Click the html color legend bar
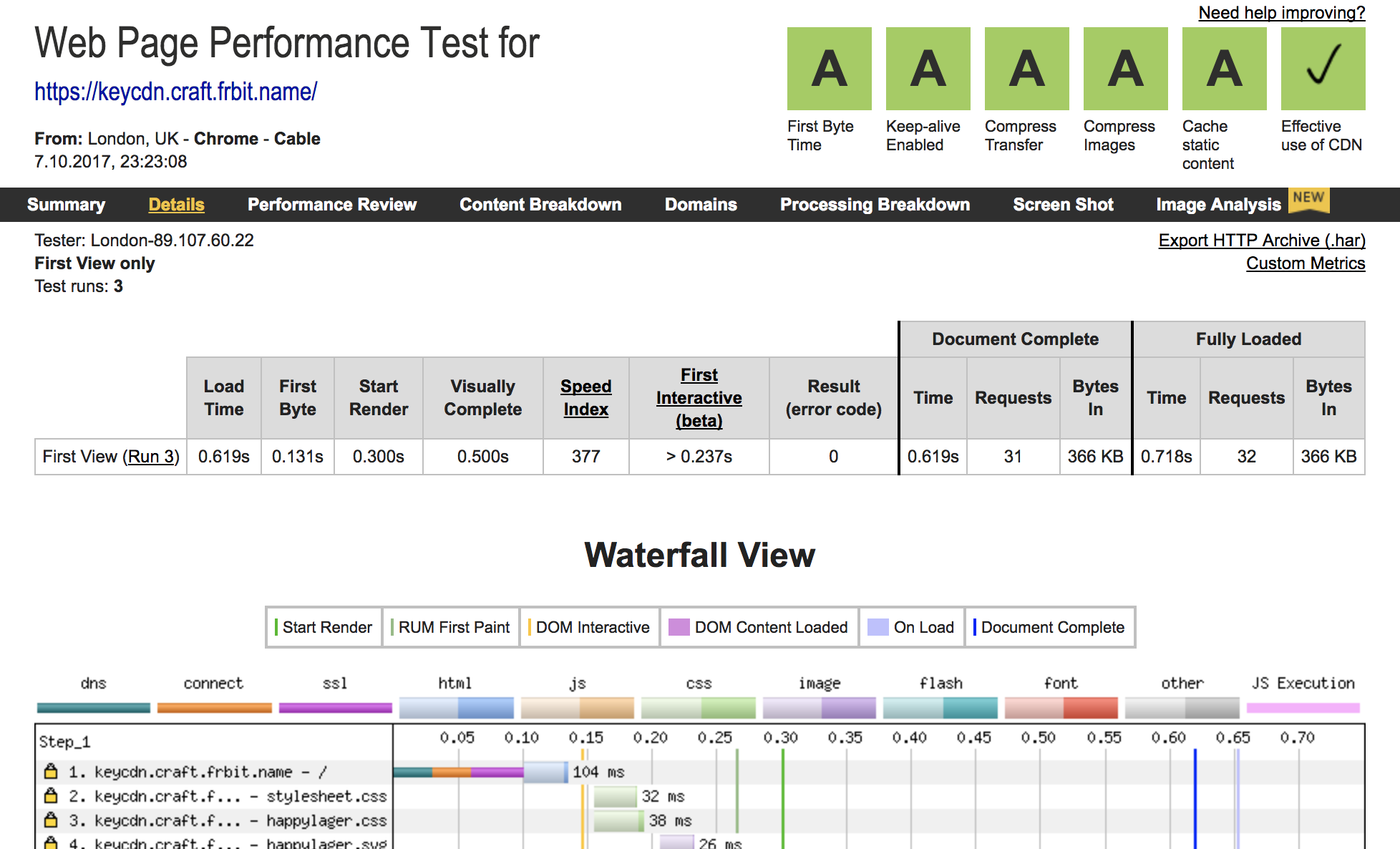This screenshot has height=849, width=1400. 457,708
